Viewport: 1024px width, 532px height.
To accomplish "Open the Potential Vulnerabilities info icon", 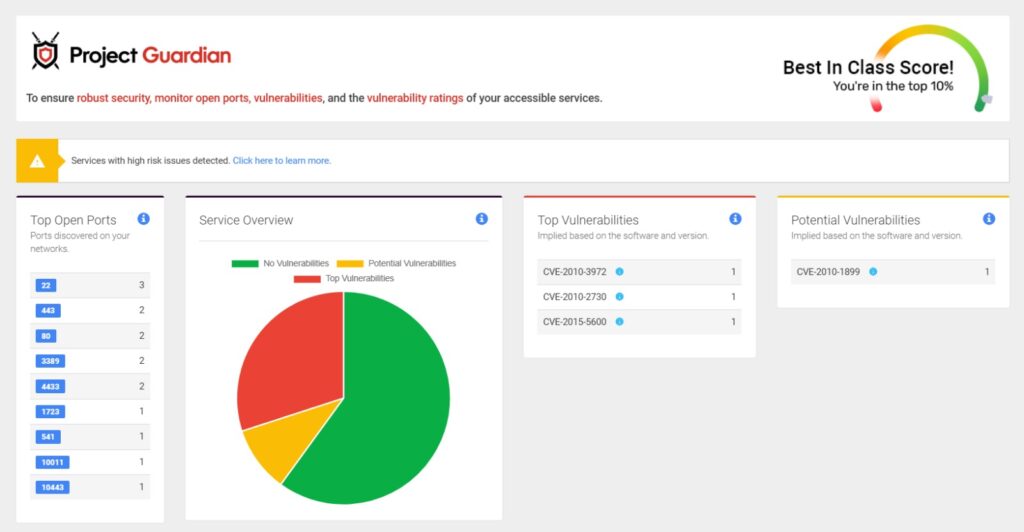I will pos(989,219).
